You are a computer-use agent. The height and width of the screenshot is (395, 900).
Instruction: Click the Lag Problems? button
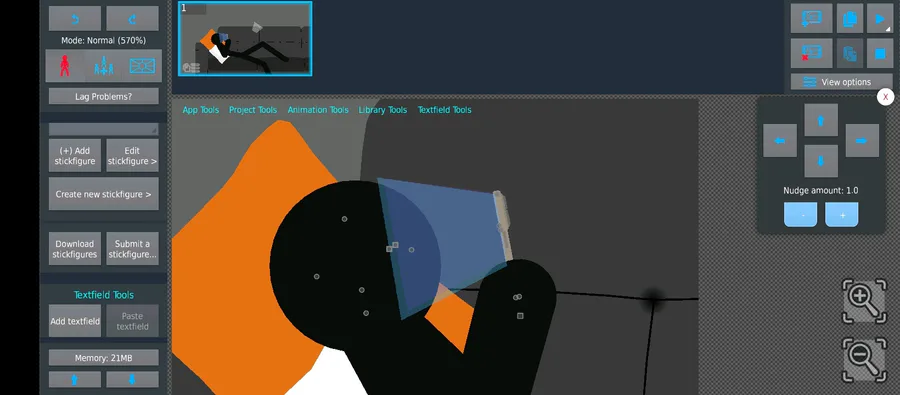pos(104,96)
